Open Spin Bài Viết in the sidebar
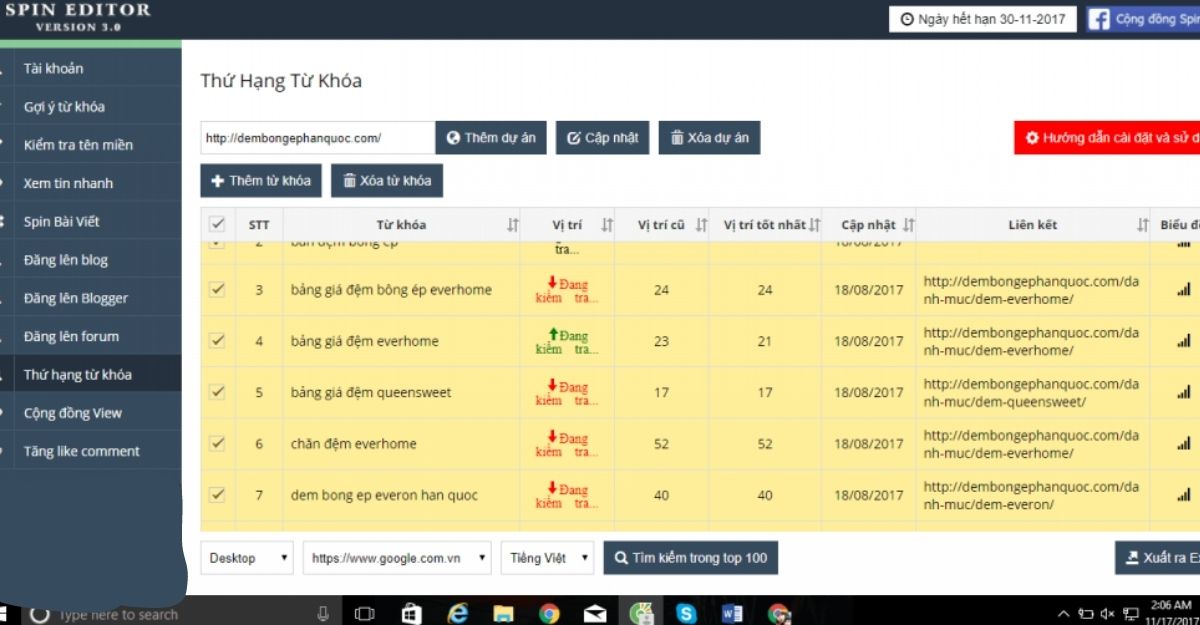Image resolution: width=1200 pixels, height=625 pixels. (61, 222)
